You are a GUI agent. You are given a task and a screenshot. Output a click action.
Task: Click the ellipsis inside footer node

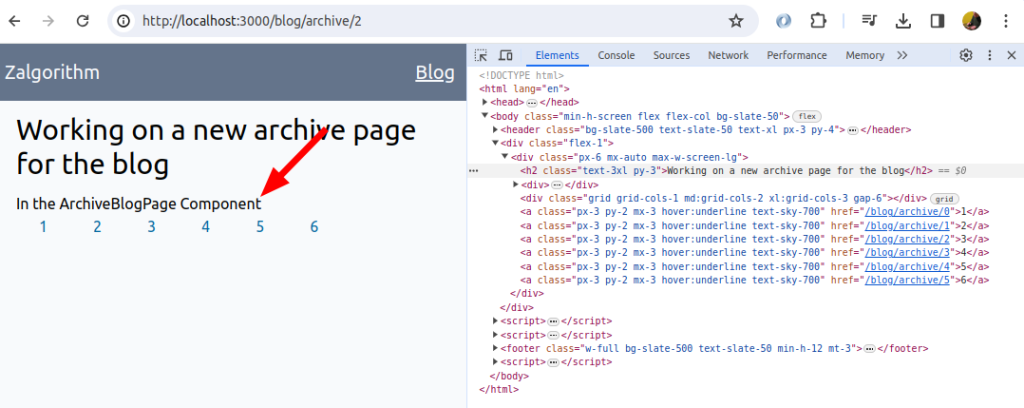[869, 349]
